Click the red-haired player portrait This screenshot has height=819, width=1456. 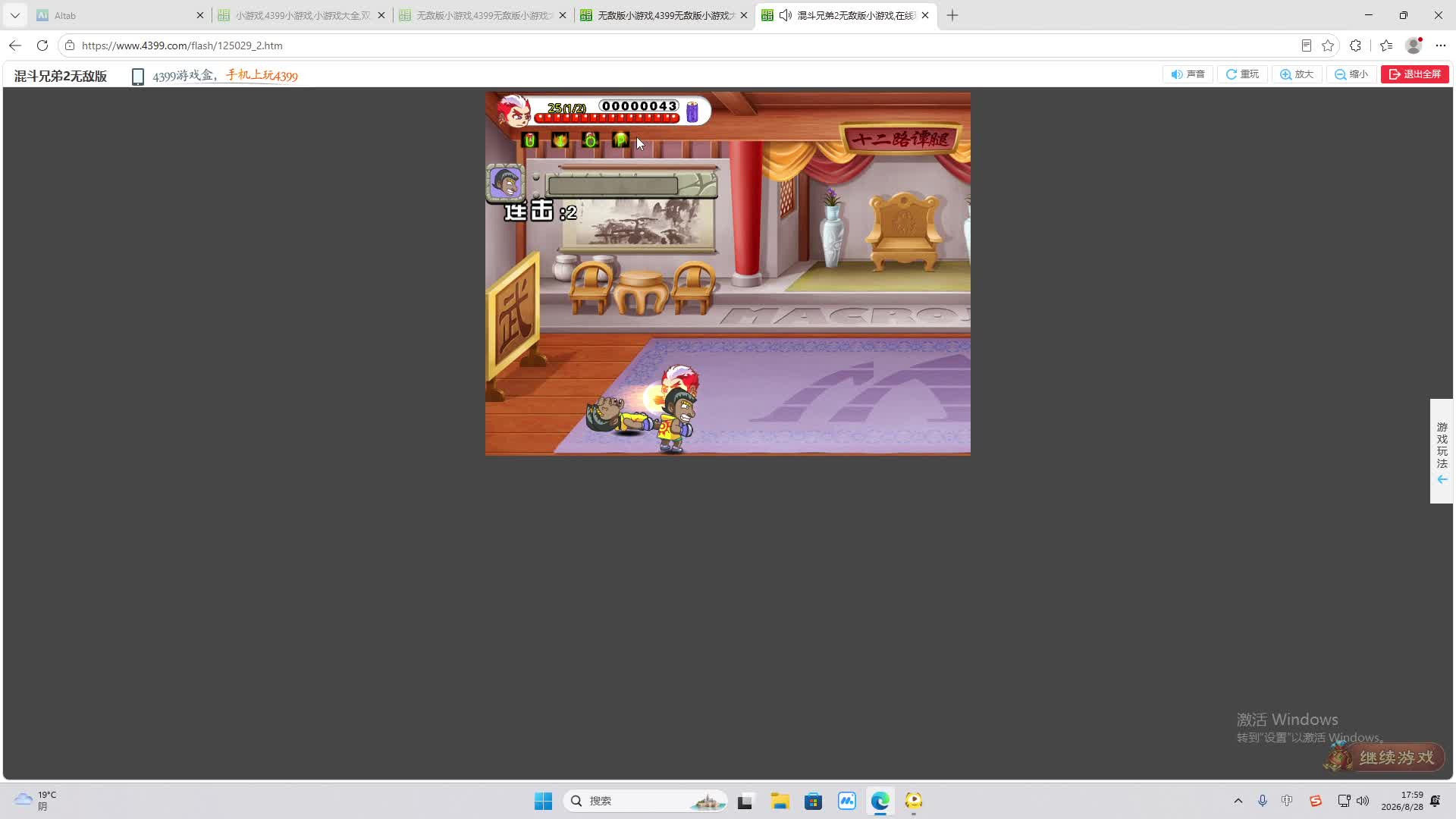513,111
